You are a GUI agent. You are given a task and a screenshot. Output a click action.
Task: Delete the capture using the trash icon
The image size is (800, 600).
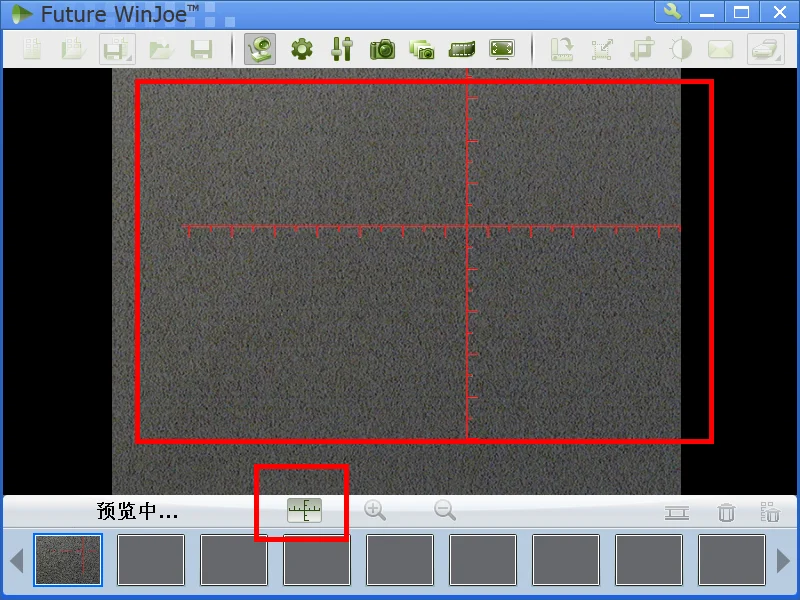(725, 511)
